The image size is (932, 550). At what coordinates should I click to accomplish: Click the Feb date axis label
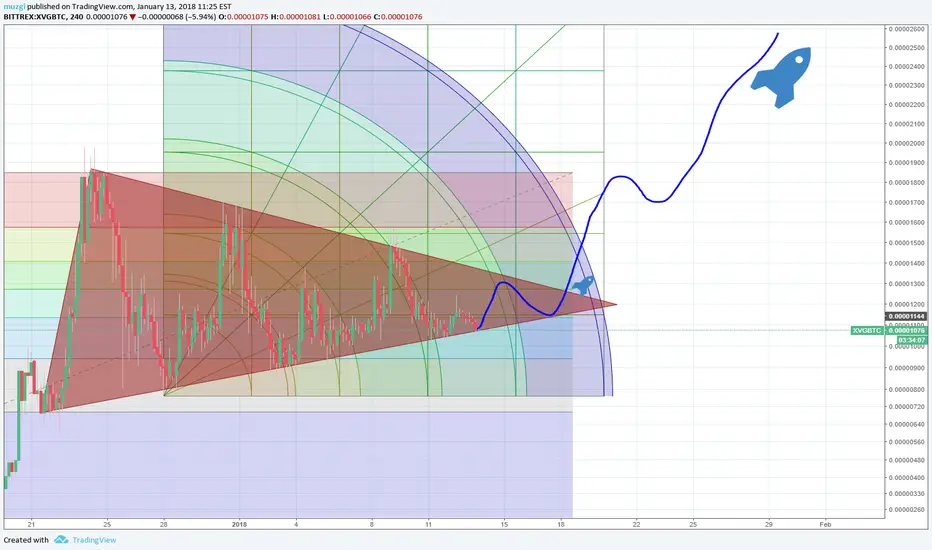pyautogui.click(x=825, y=524)
